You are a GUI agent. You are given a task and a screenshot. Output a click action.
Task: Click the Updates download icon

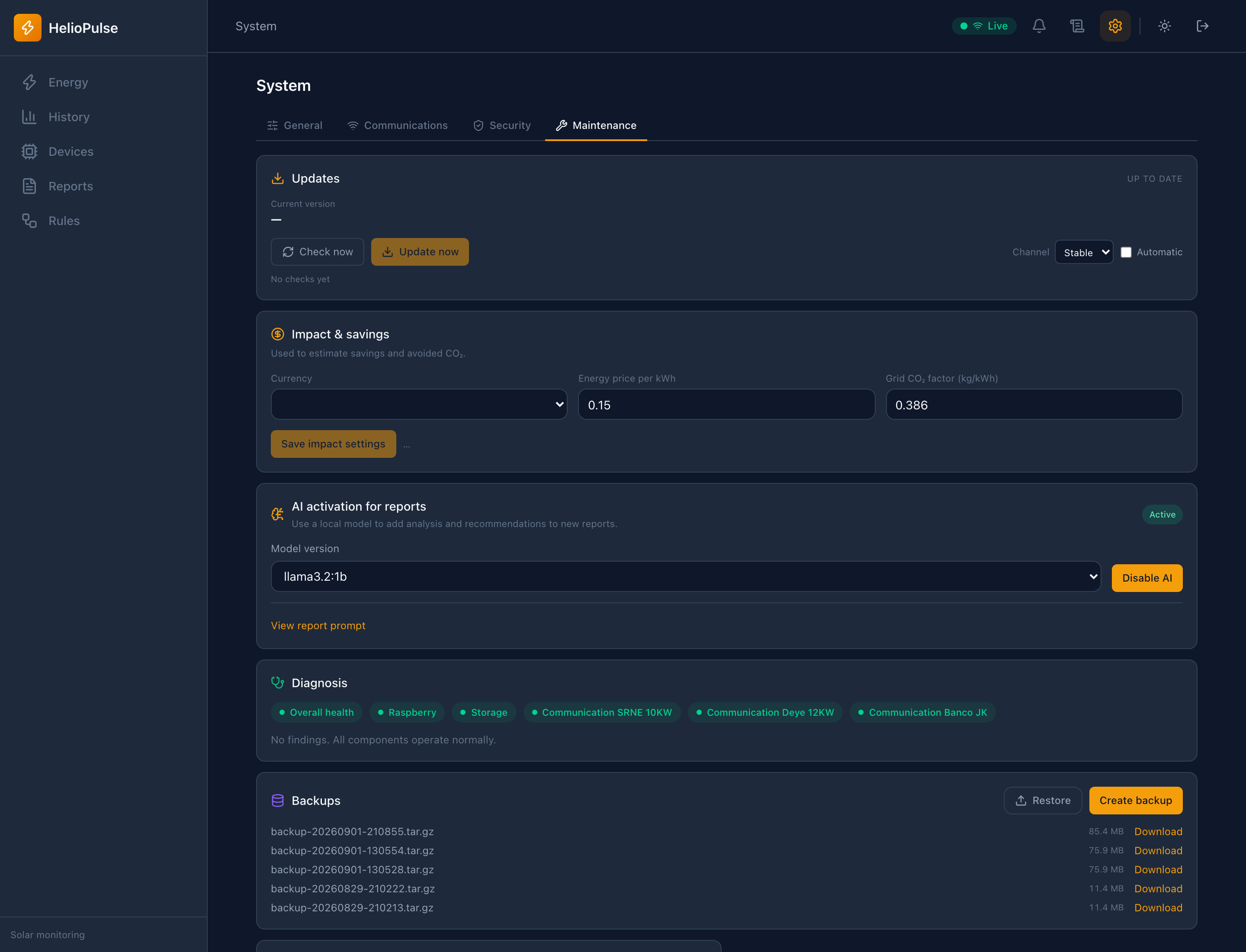[278, 178]
